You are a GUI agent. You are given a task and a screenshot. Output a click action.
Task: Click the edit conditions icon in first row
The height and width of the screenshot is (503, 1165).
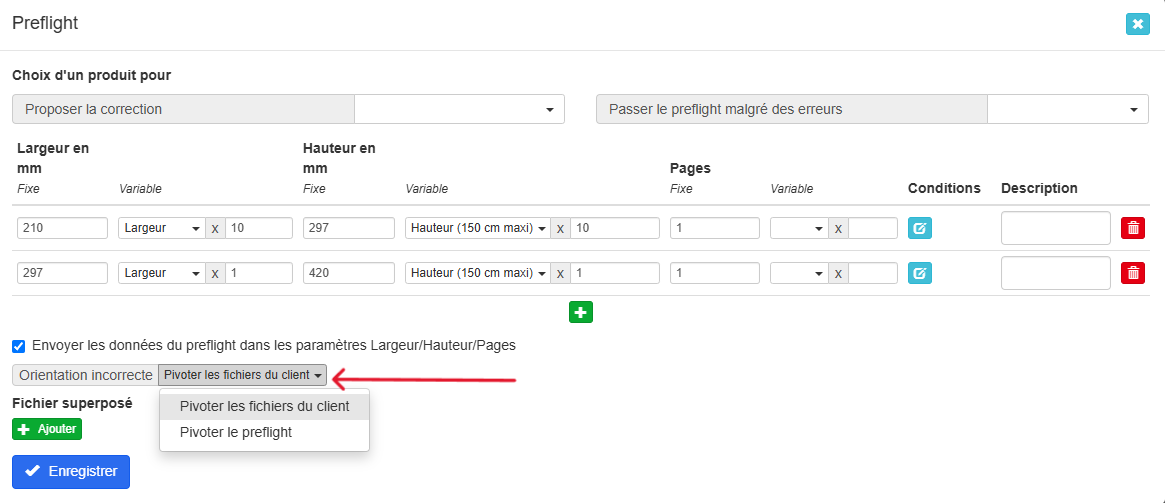coord(919,228)
